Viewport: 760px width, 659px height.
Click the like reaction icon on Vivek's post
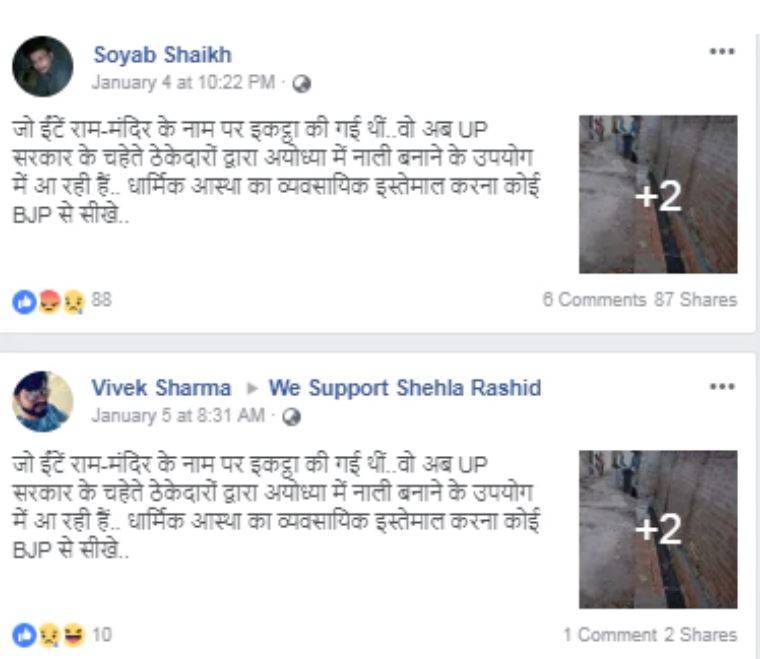24,635
